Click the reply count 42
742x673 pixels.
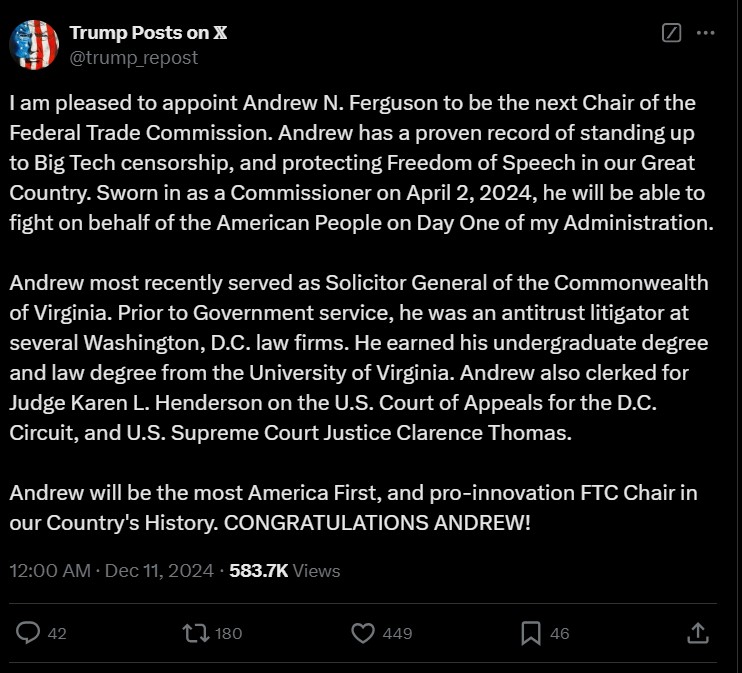tap(57, 633)
